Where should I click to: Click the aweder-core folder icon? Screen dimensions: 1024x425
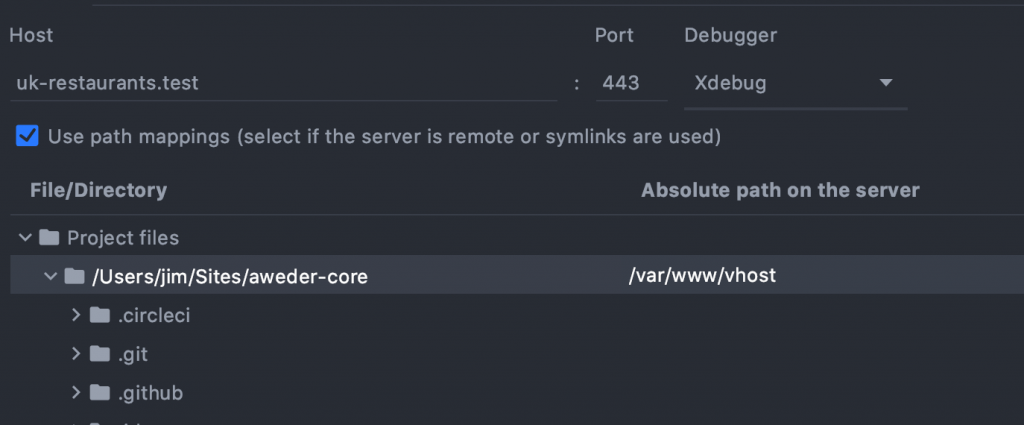74,277
